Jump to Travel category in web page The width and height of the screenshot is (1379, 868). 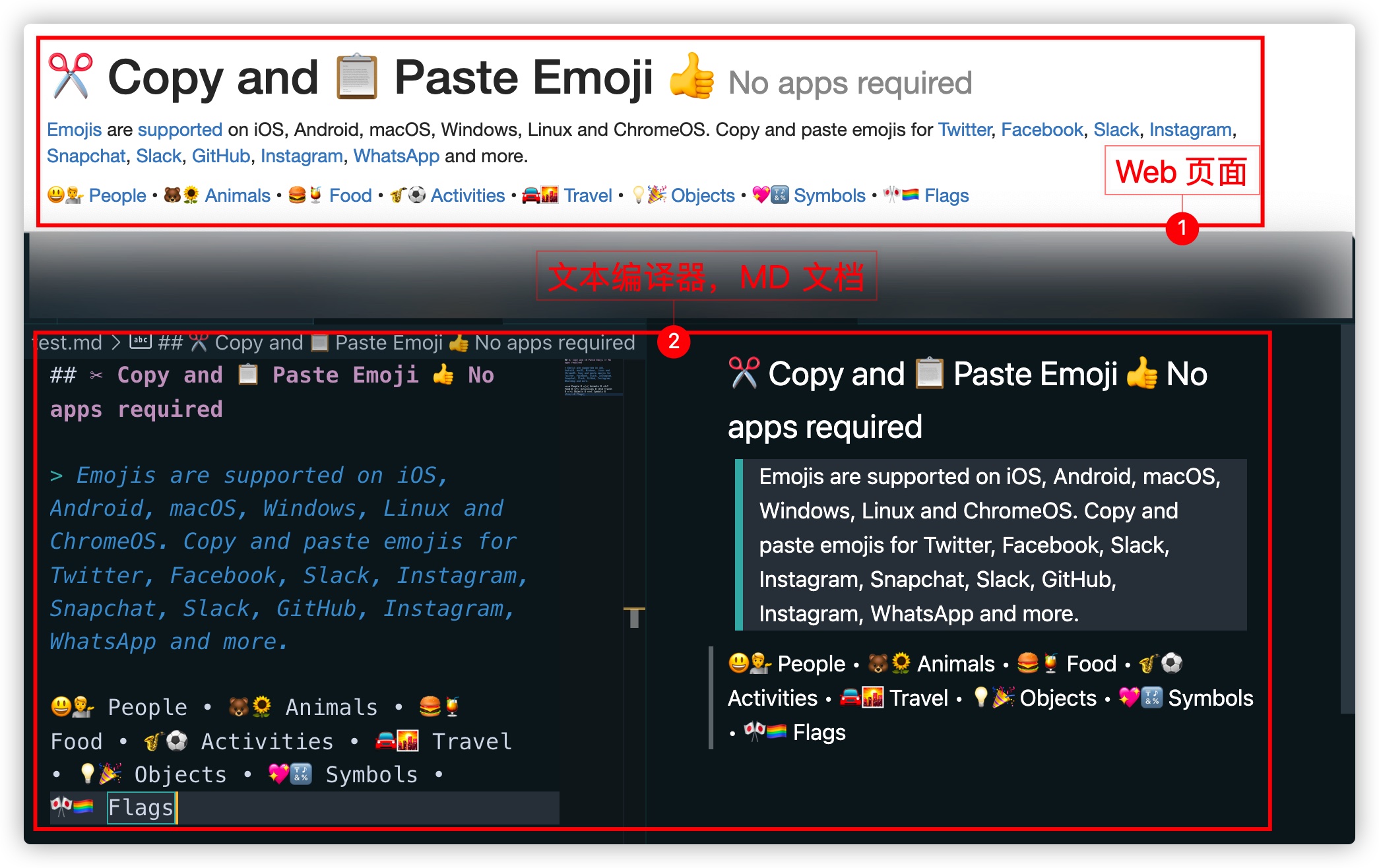[x=588, y=195]
